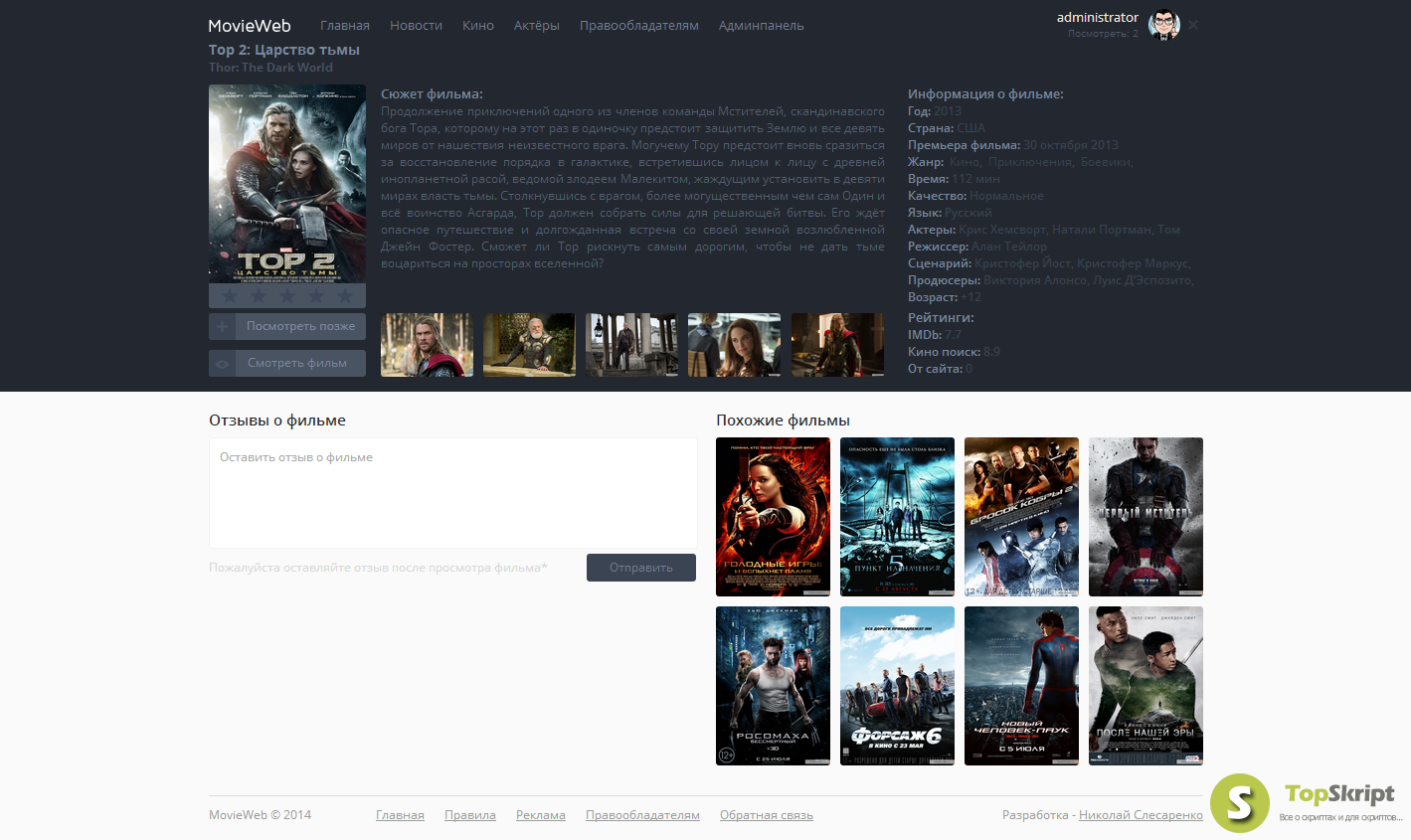Screen dimensions: 1411x840
Task: Open the После нашей эры poster
Action: (x=1146, y=686)
